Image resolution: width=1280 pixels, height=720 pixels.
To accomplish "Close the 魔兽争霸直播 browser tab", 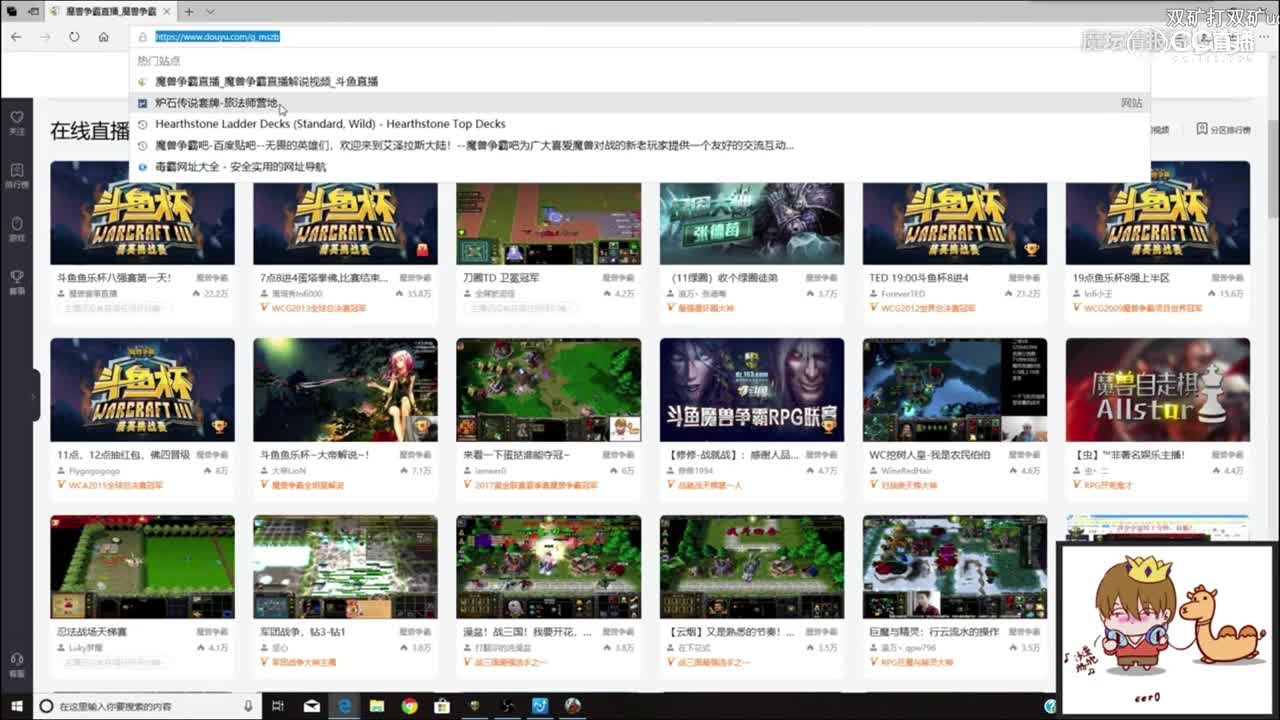I will (166, 11).
